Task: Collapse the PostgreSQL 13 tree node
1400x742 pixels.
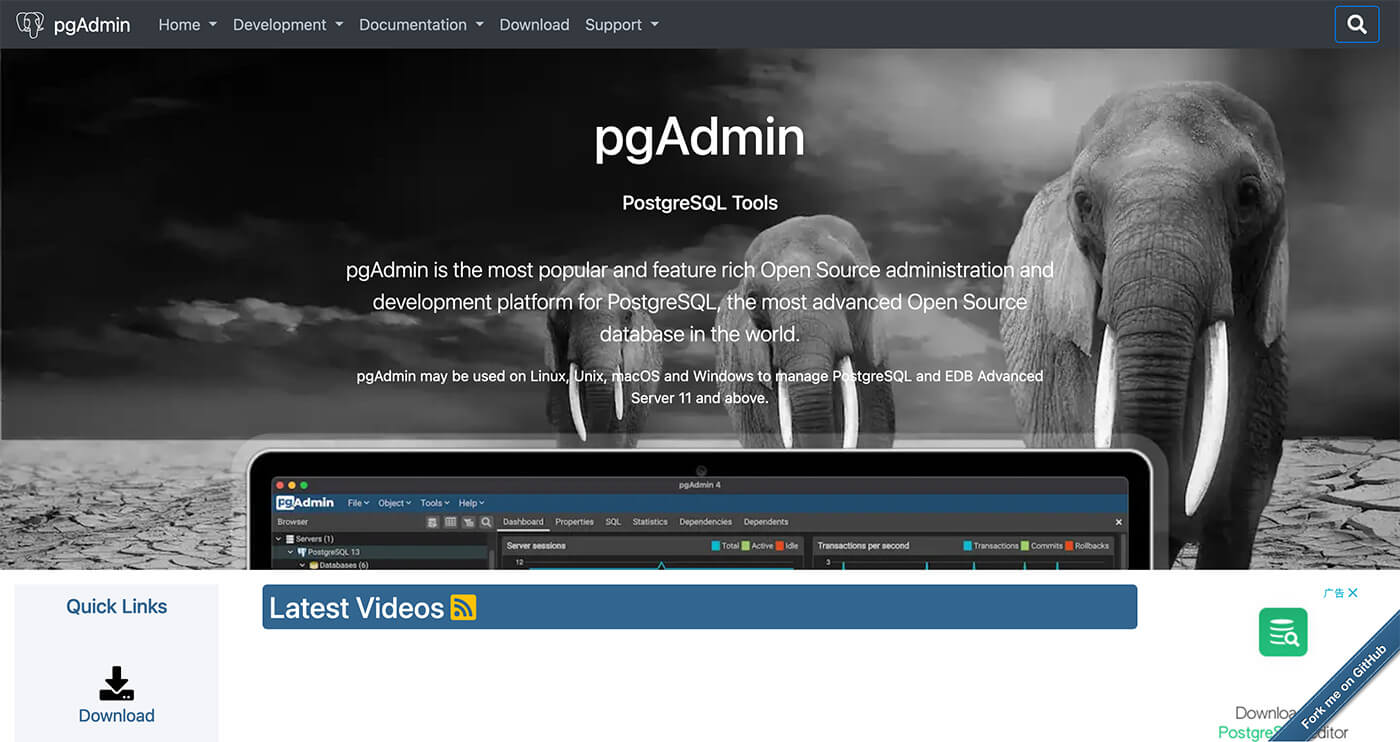Action: [x=291, y=552]
